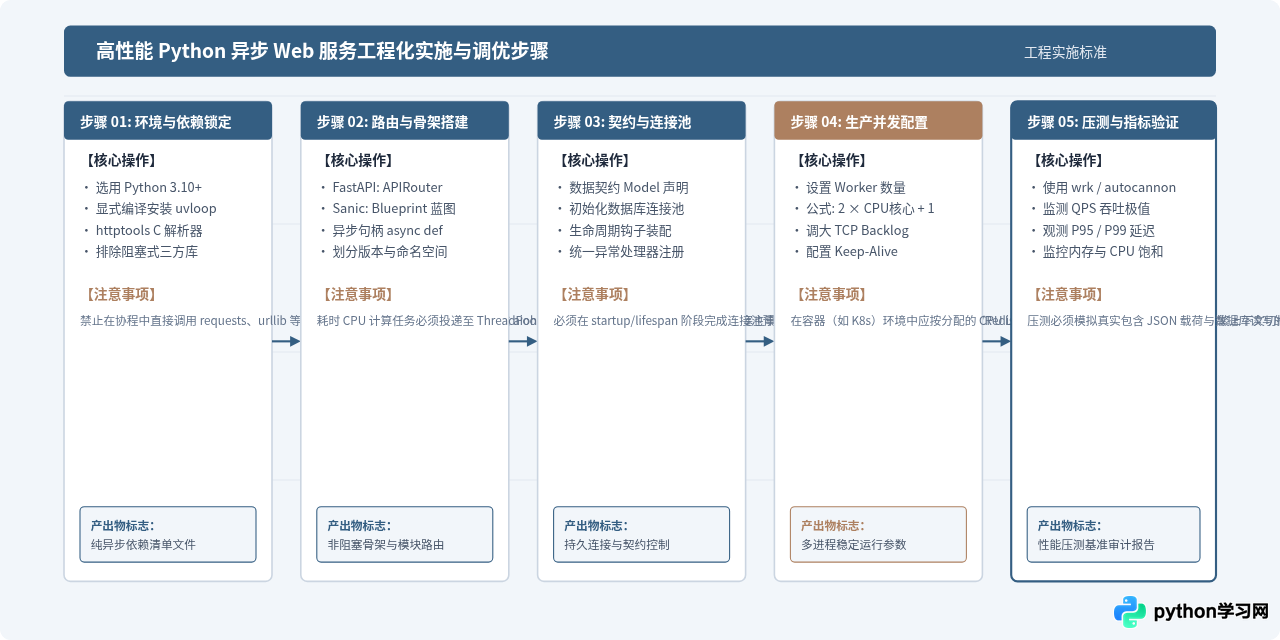
Task: Click "异步句柄 async def" bullet
Action: [x=387, y=230]
